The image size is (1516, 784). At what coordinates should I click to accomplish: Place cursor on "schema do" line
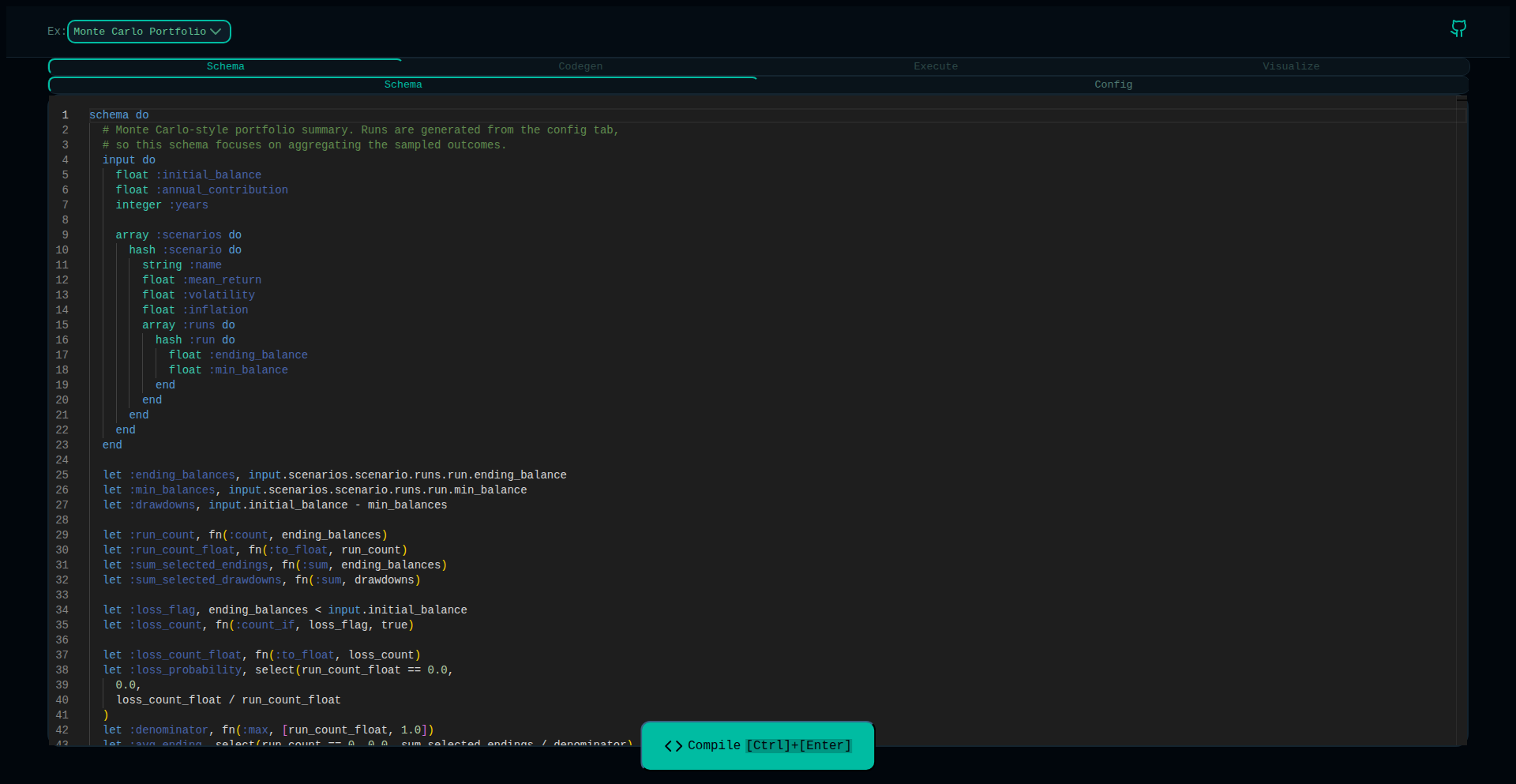tap(119, 115)
